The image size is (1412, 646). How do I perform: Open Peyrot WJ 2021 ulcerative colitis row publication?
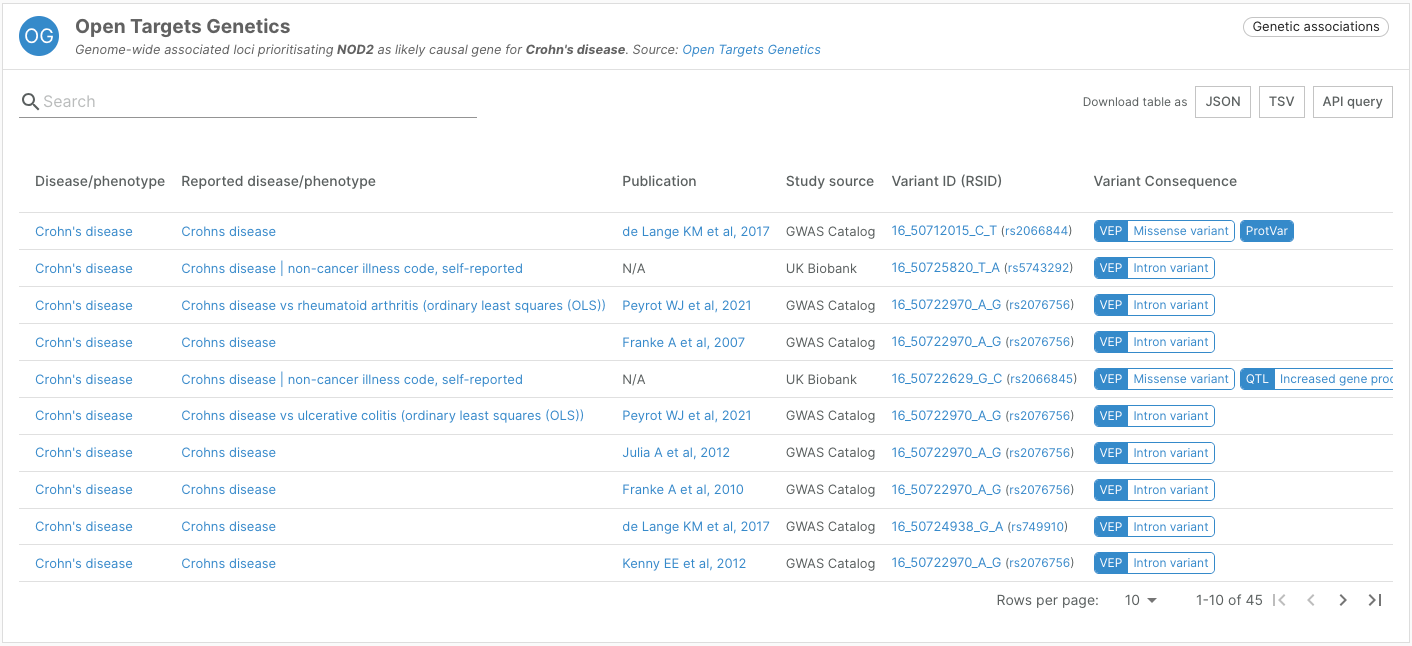click(x=686, y=415)
